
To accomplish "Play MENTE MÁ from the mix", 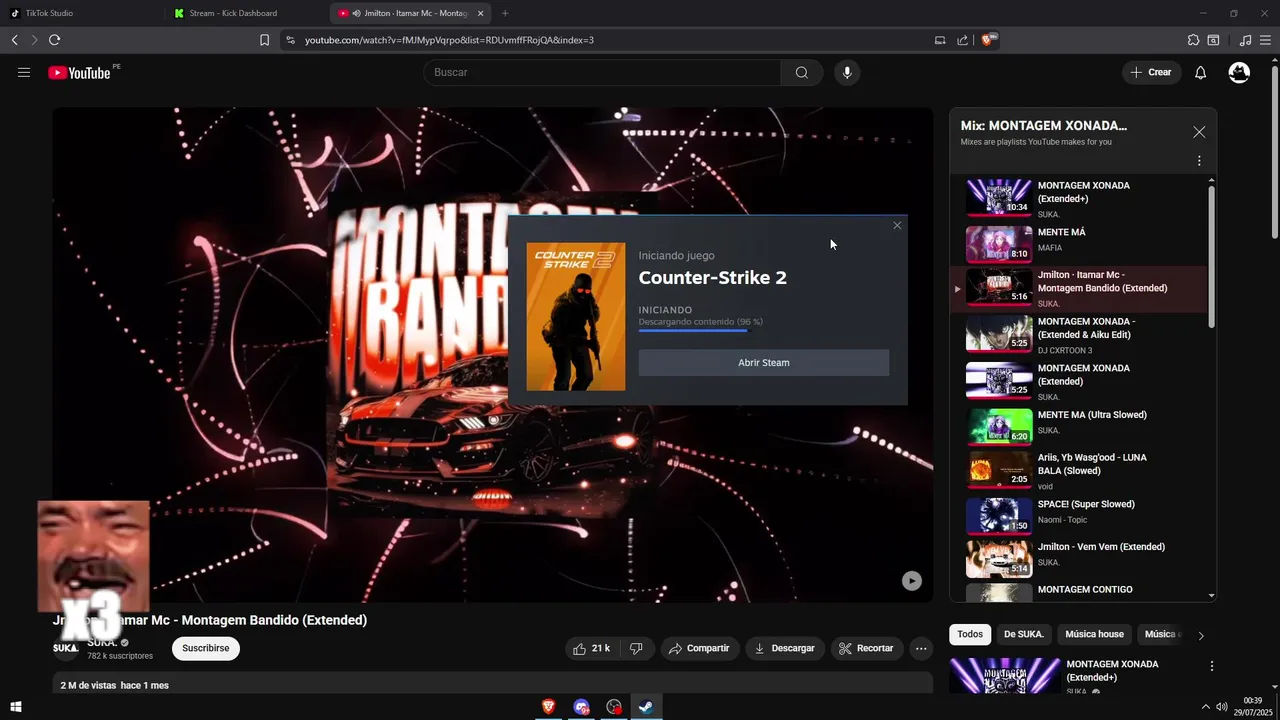I will tap(1080, 242).
